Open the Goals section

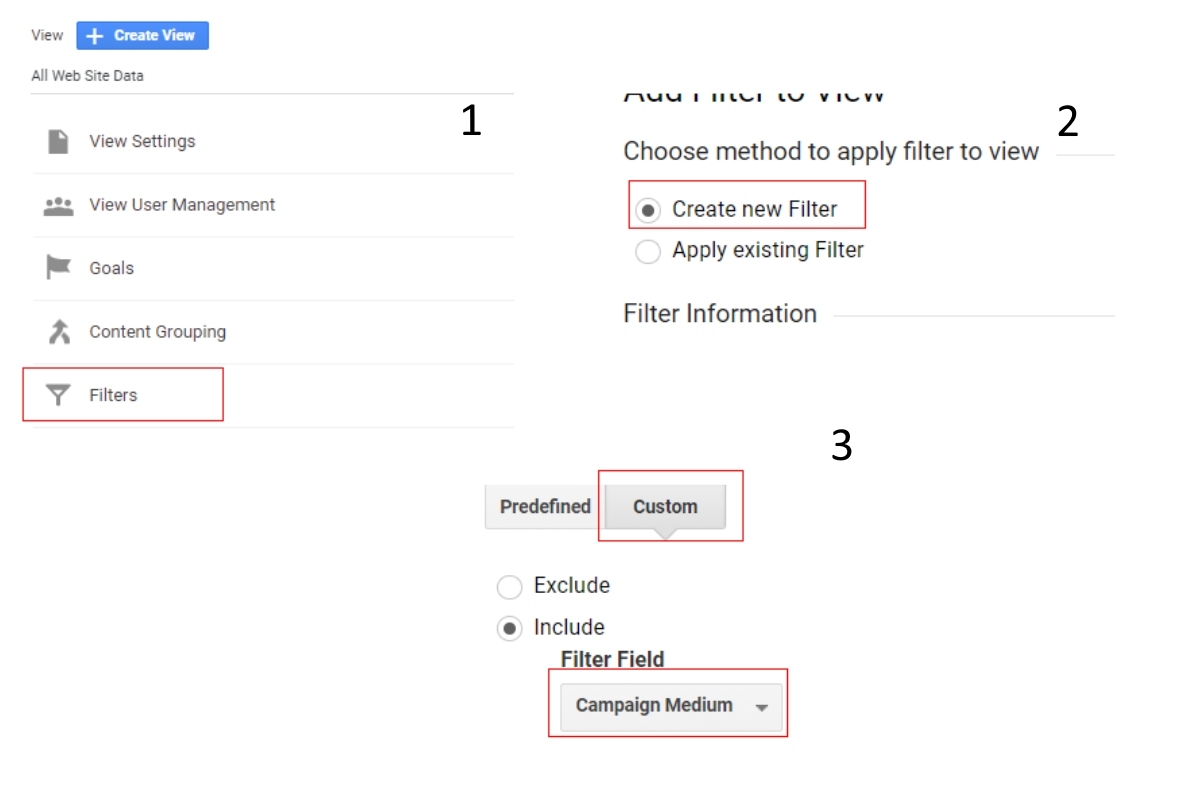pos(111,268)
